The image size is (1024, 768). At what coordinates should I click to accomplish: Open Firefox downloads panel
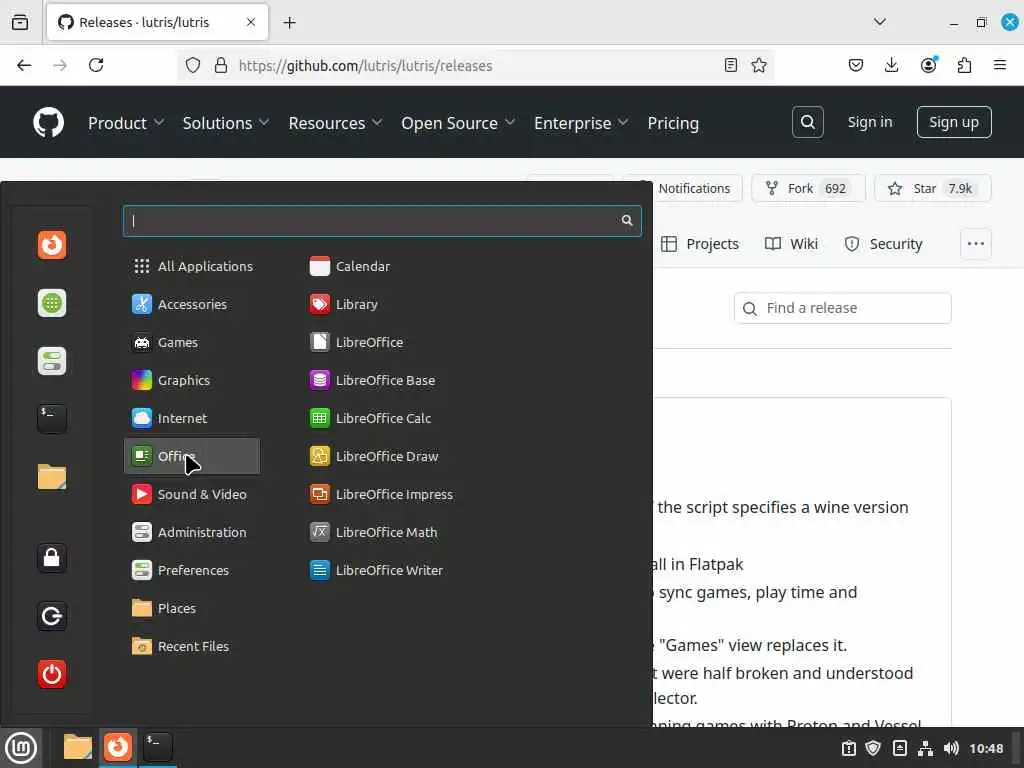[891, 65]
